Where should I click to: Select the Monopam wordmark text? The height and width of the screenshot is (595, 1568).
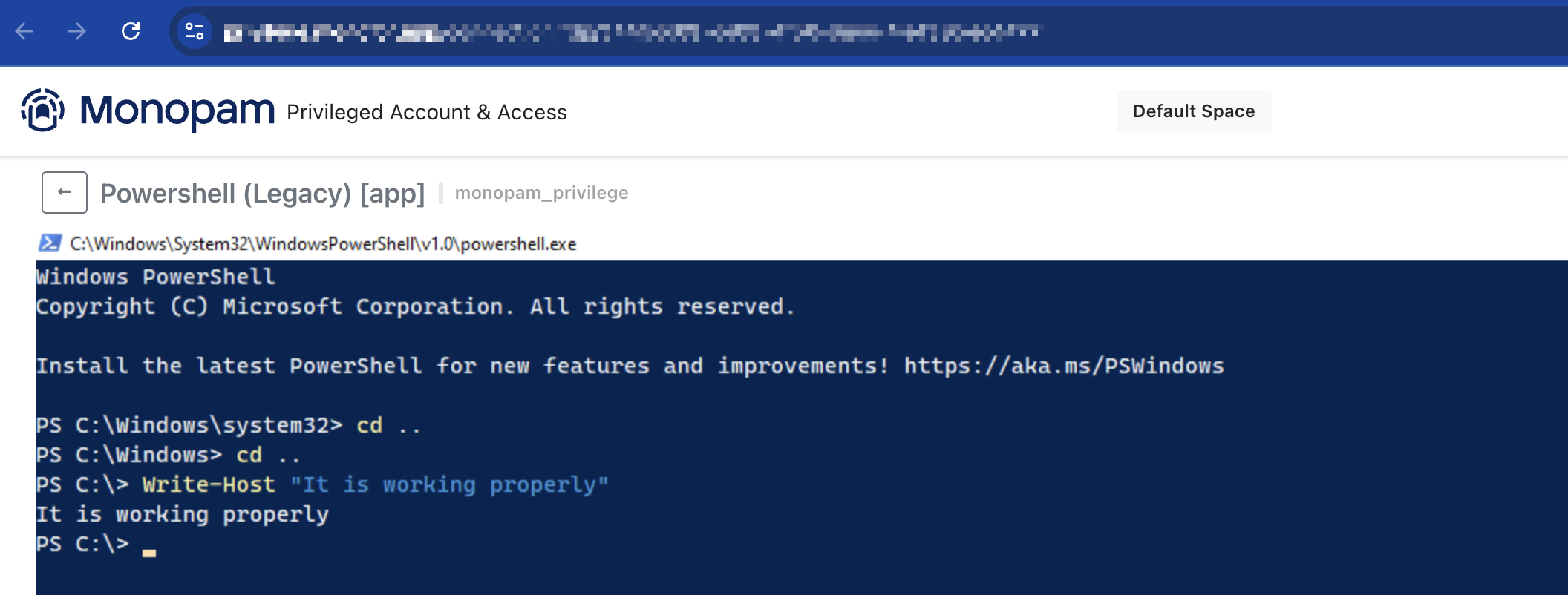(x=177, y=111)
